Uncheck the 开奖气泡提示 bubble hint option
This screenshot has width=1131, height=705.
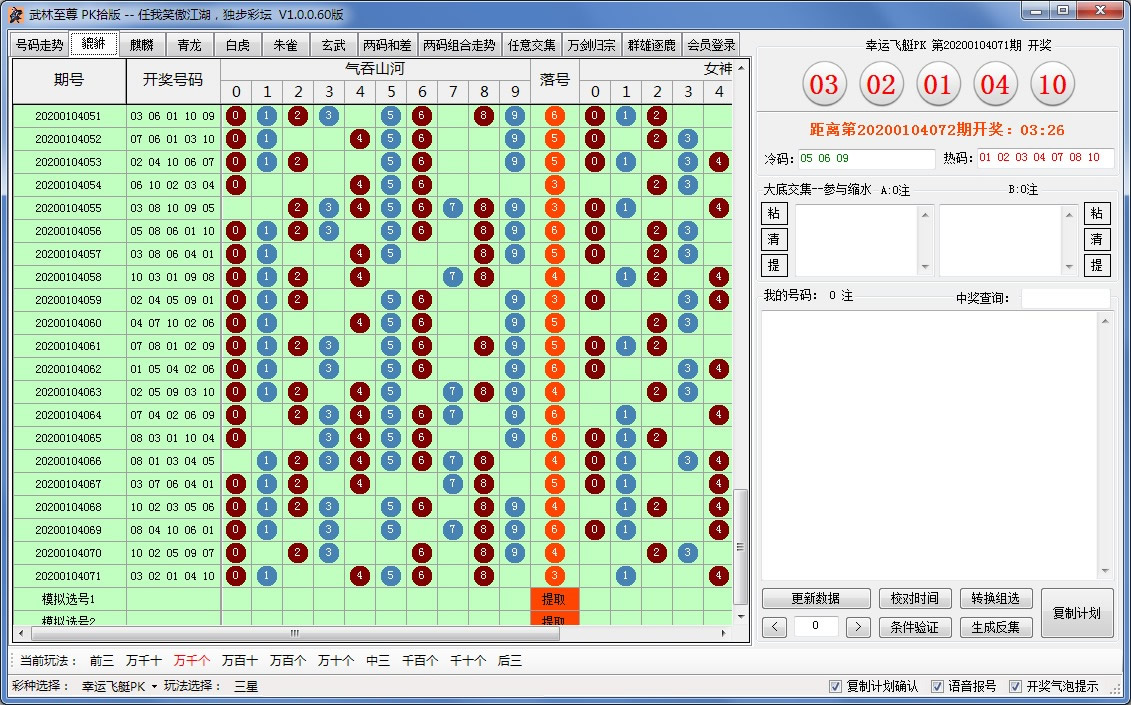[1014, 687]
